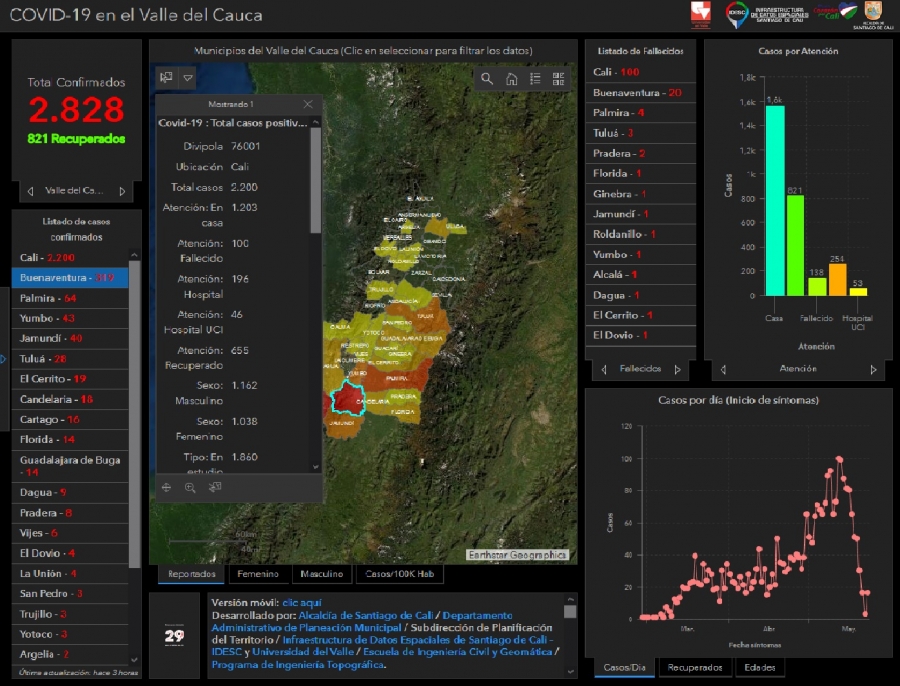Click the pan icon in popup footer
The width and height of the screenshot is (900, 686).
click(x=166, y=487)
